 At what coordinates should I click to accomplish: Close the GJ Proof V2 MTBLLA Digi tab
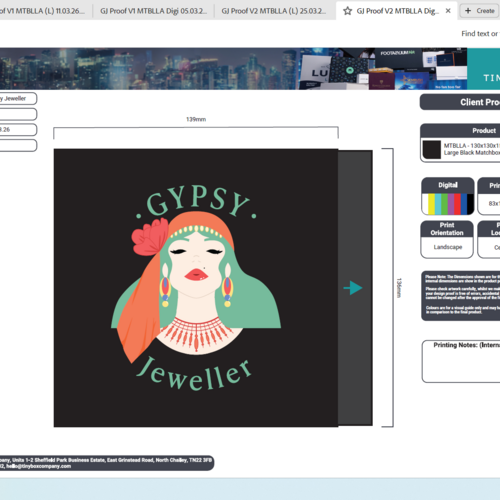click(448, 11)
